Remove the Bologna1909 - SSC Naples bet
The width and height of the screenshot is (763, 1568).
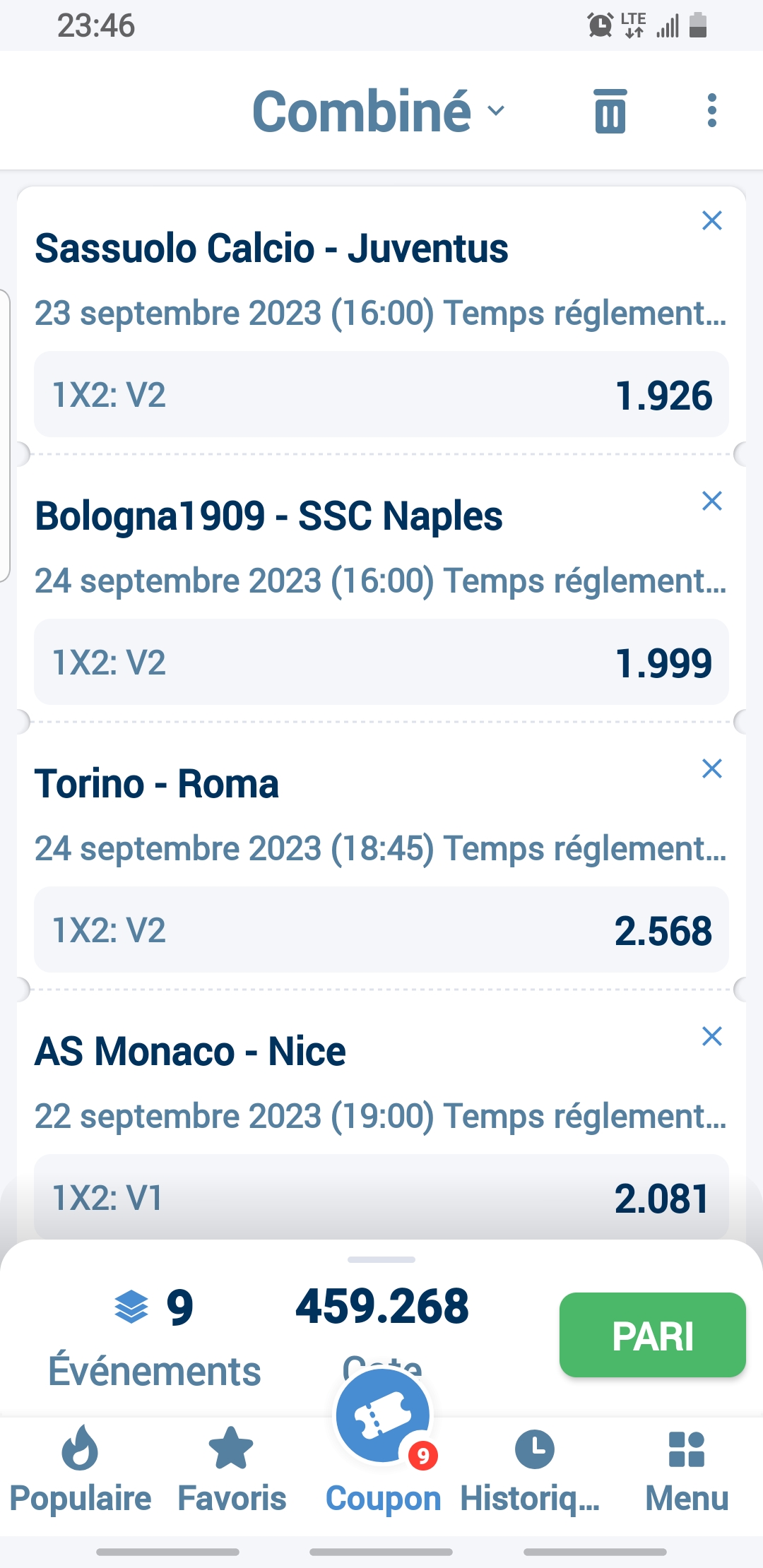point(711,501)
